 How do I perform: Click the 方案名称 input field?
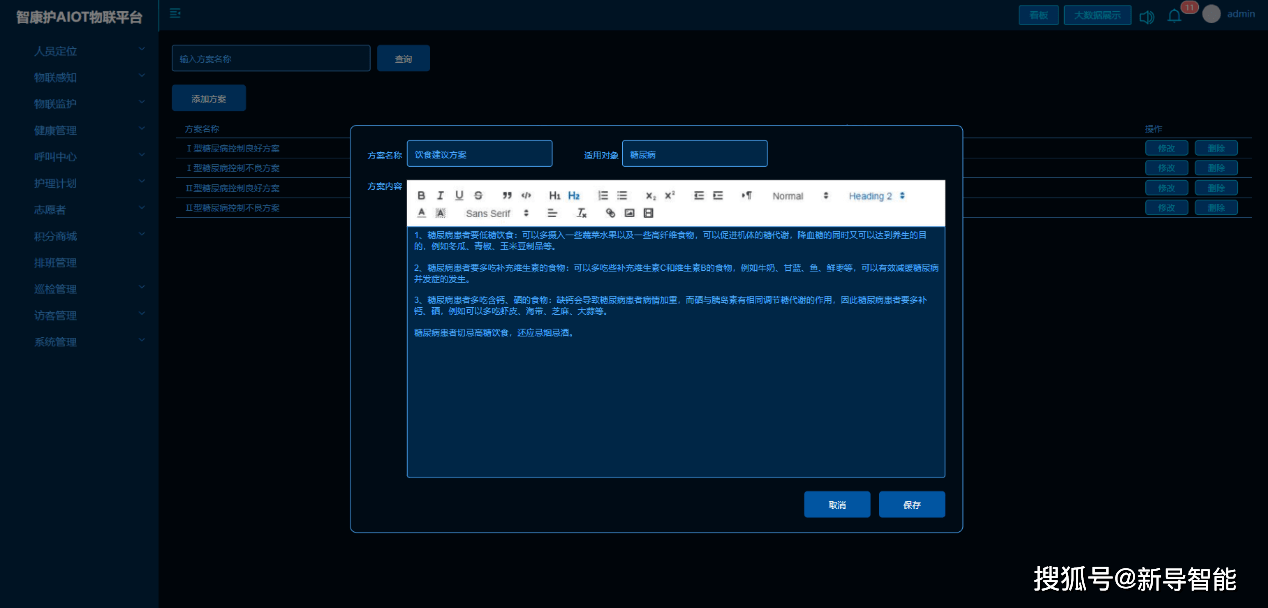pyautogui.click(x=479, y=154)
